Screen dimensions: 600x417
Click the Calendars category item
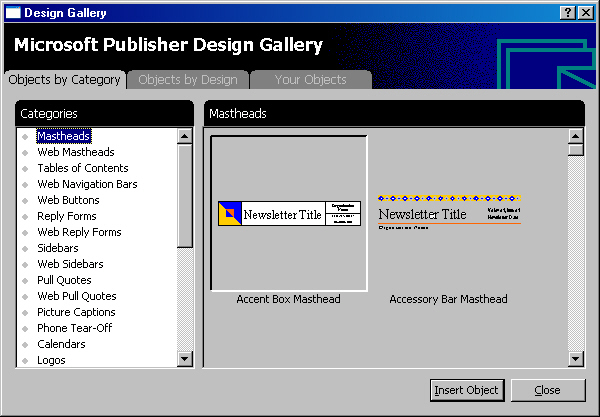(61, 344)
